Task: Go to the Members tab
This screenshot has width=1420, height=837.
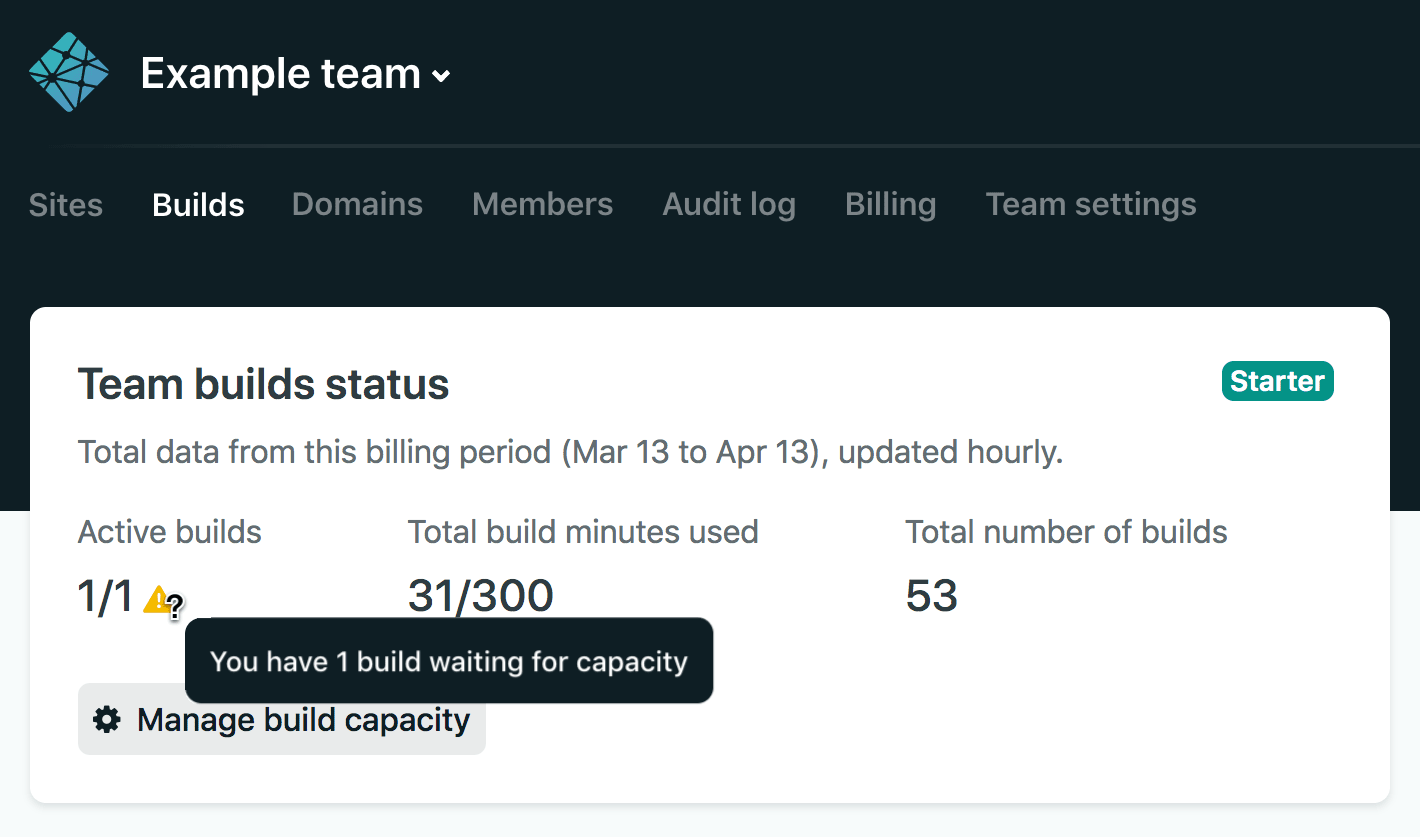Action: pos(542,204)
